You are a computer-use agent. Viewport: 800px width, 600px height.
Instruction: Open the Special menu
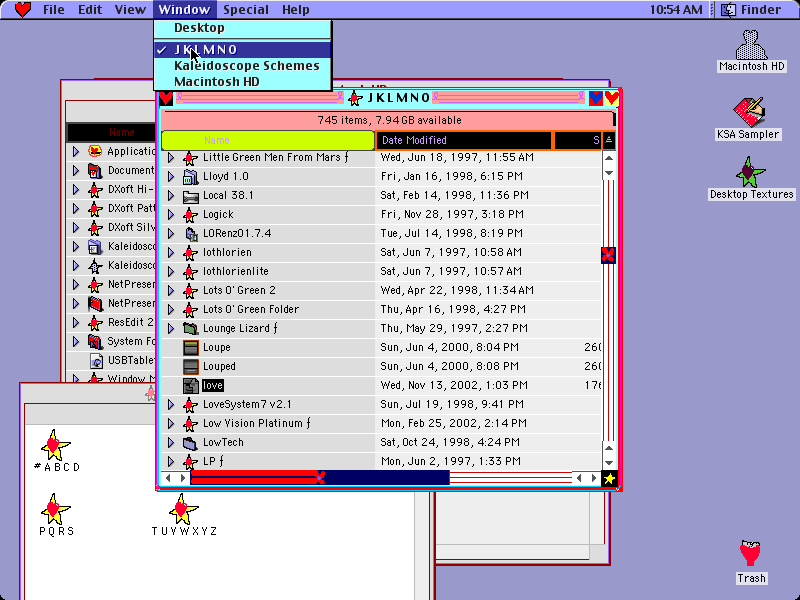click(x=246, y=10)
